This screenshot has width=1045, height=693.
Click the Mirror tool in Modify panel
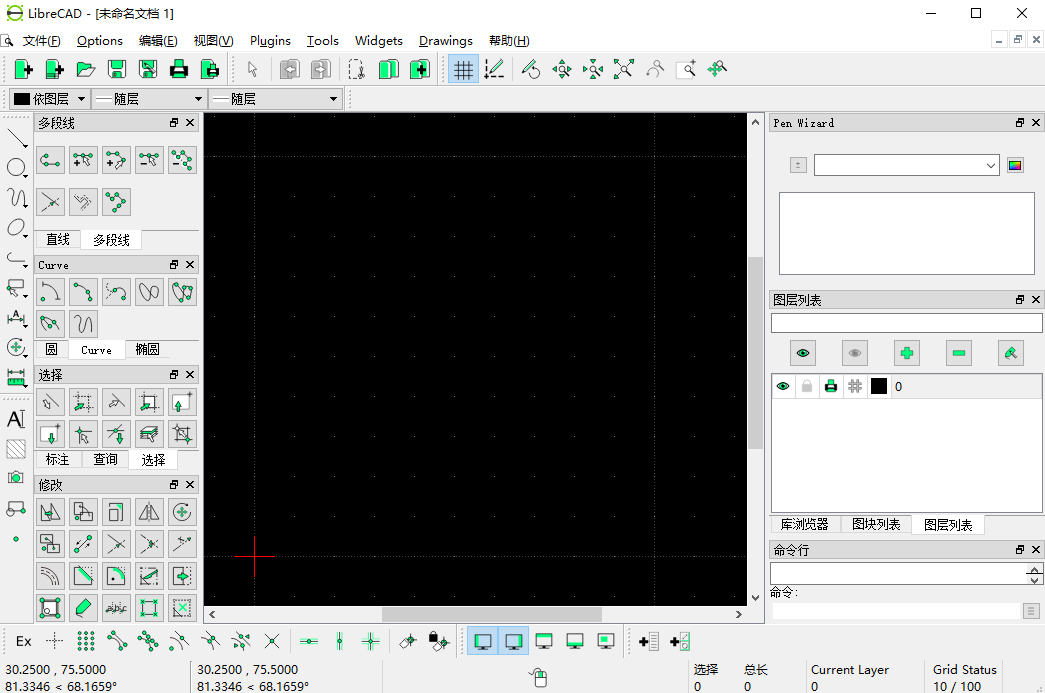(x=149, y=512)
